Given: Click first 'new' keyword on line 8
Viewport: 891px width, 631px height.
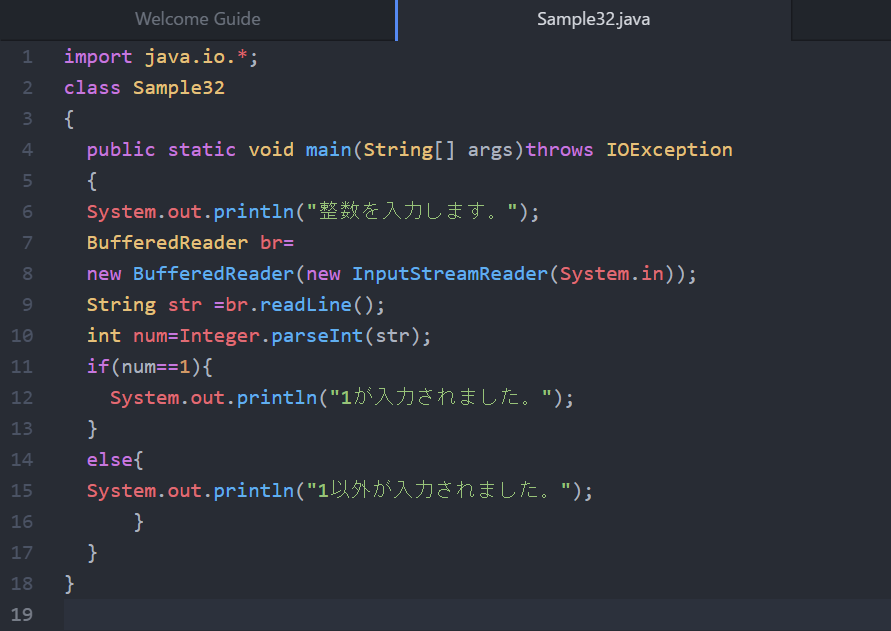Looking at the screenshot, I should click(x=104, y=274).
